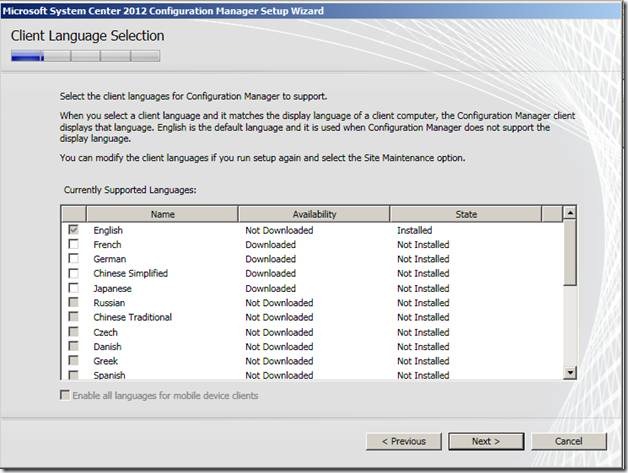Check the Chinese Traditional checkbox
628x473 pixels.
73,317
